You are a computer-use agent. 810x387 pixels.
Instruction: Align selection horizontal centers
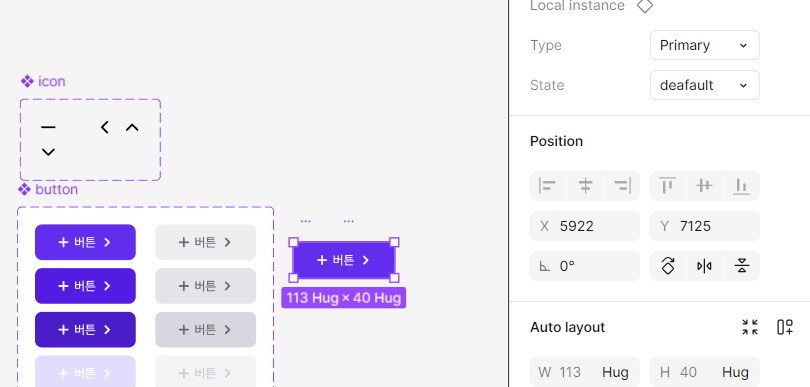pyautogui.click(x=585, y=185)
